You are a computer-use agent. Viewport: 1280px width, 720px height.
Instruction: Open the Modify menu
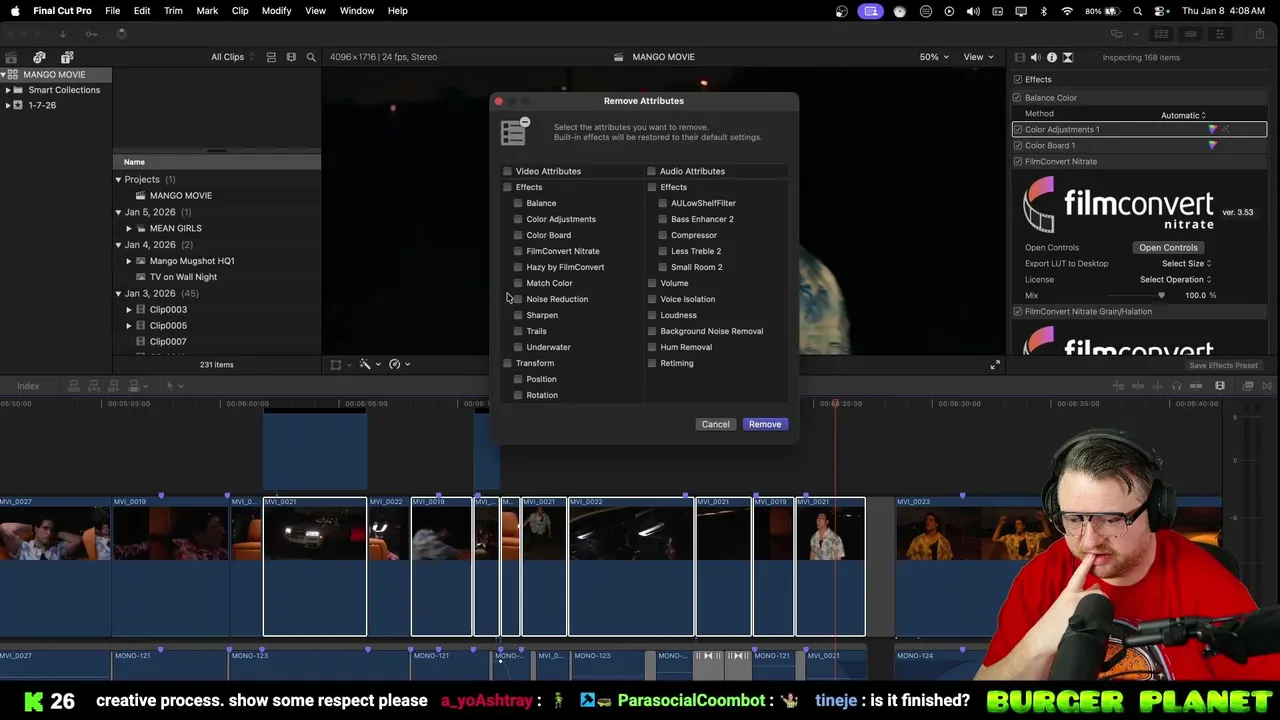pyautogui.click(x=276, y=11)
